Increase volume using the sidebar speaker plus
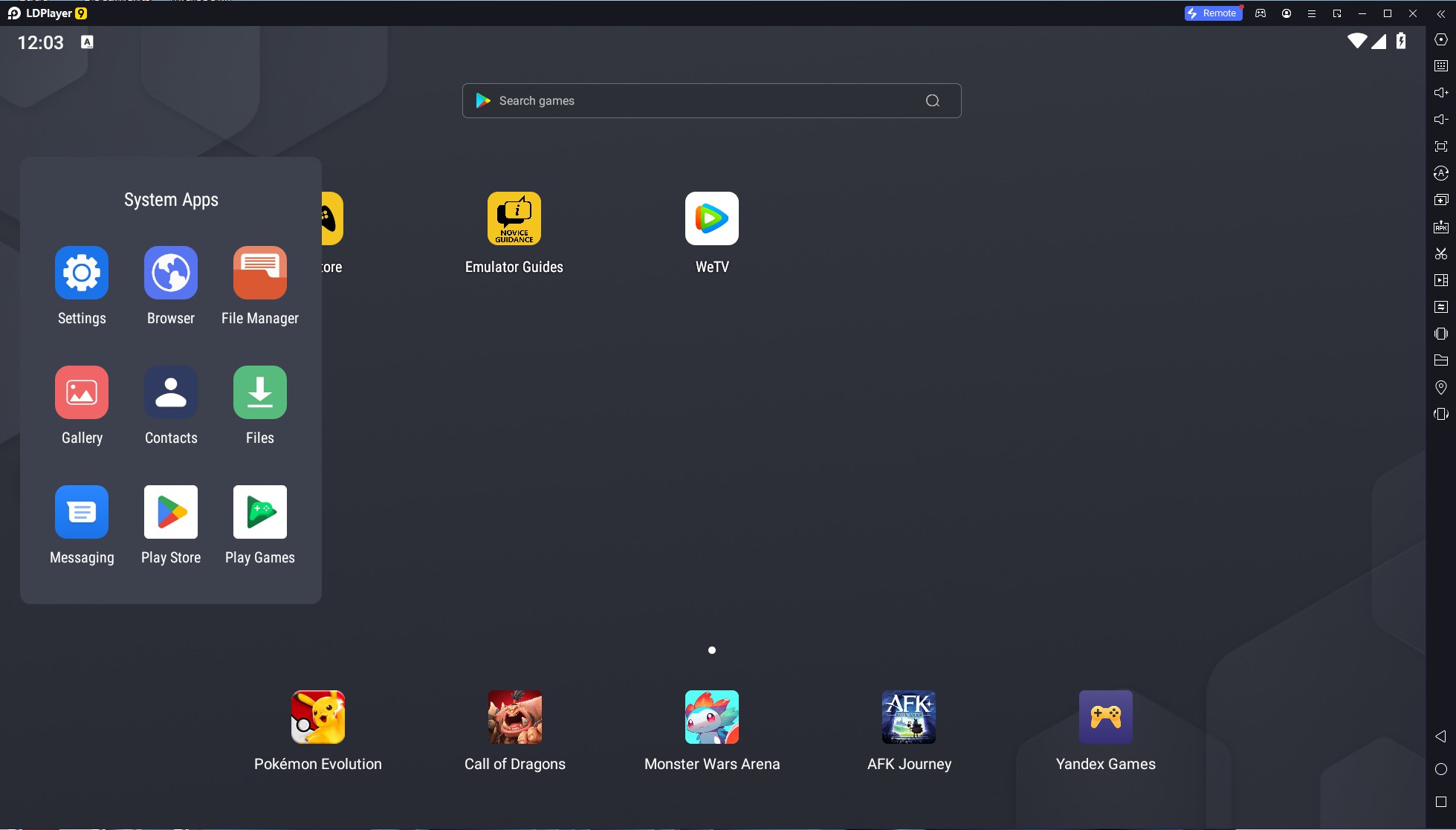The height and width of the screenshot is (830, 1456). [1441, 93]
